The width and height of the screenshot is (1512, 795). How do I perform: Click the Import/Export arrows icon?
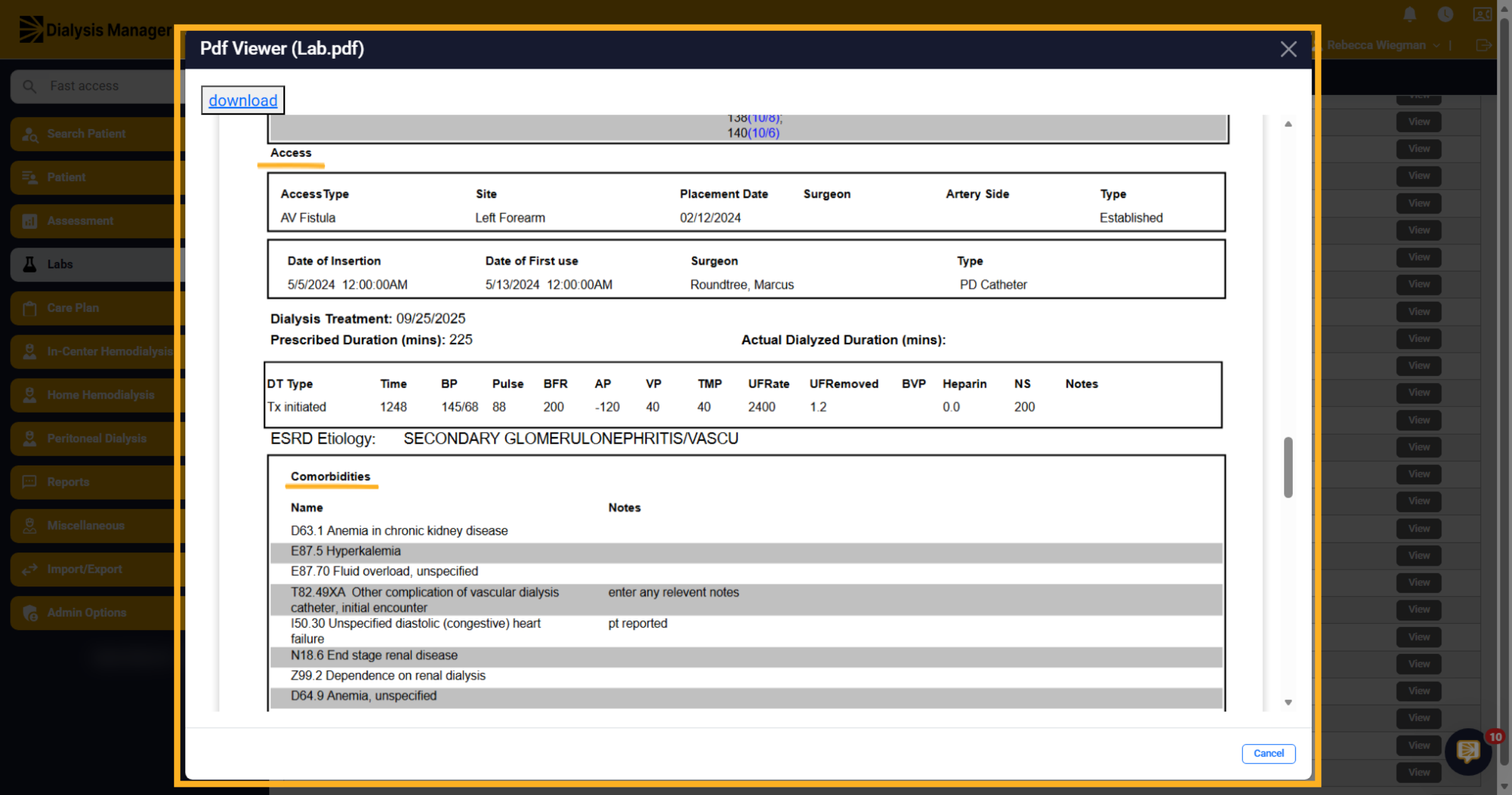(30, 569)
